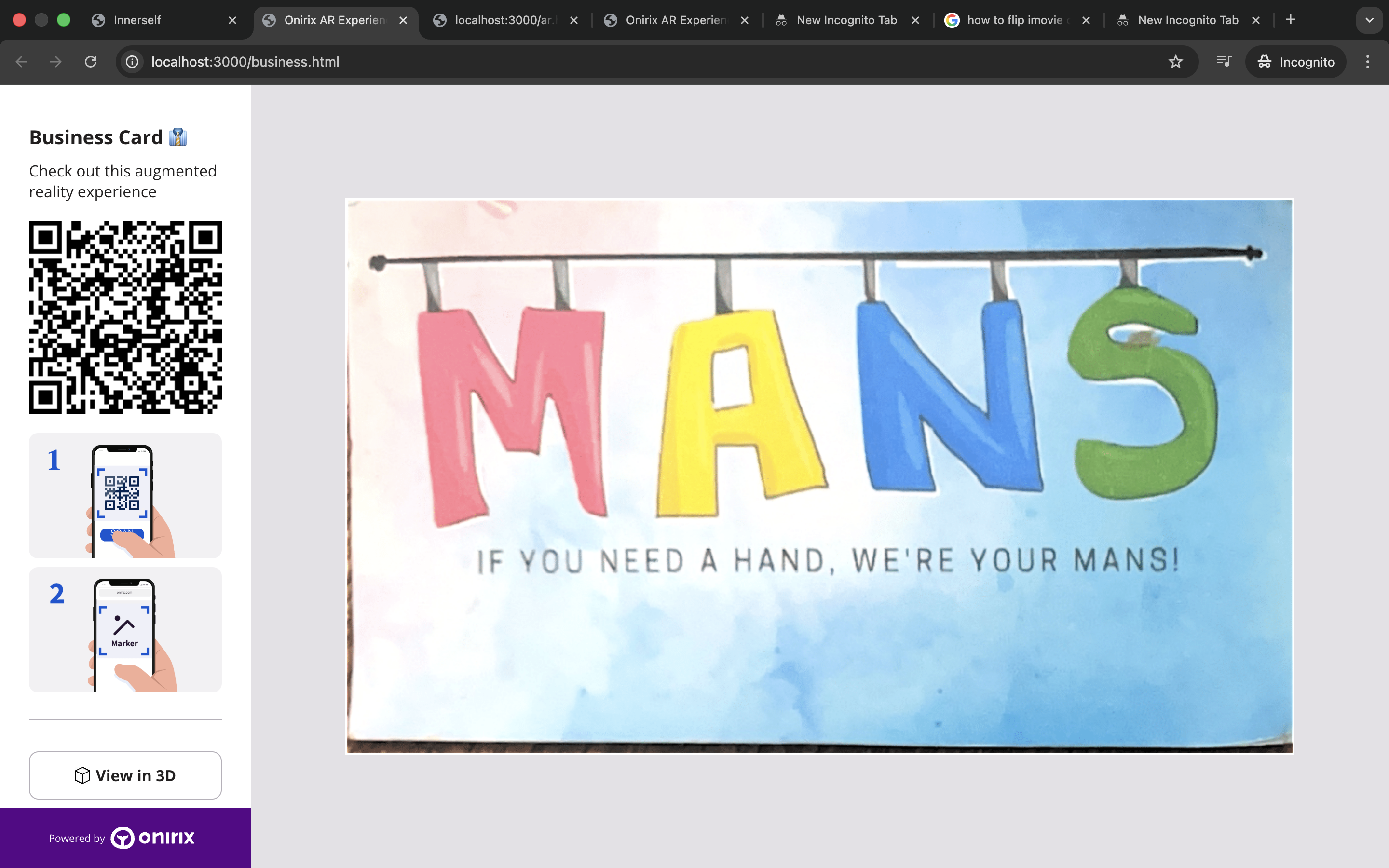Click the step 1 scan QR illustration
The image size is (1389, 868).
(125, 495)
